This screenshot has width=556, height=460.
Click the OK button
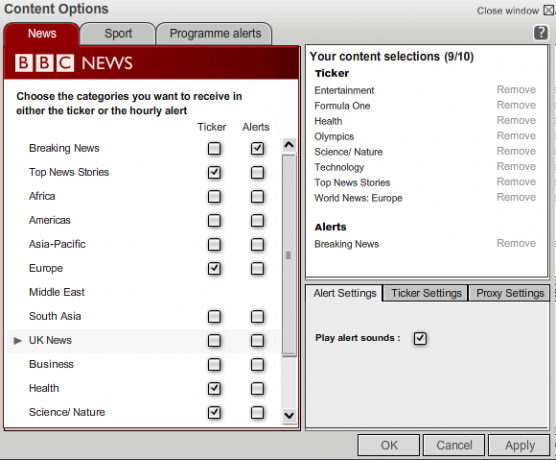click(389, 445)
